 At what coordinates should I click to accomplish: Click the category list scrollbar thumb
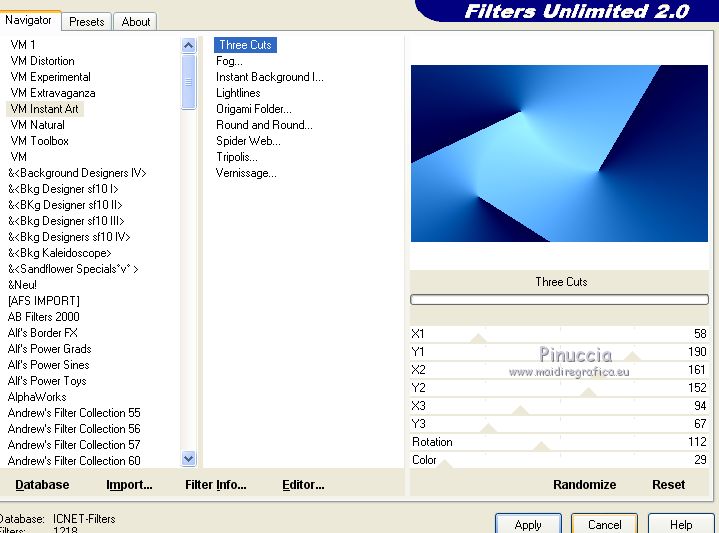188,82
